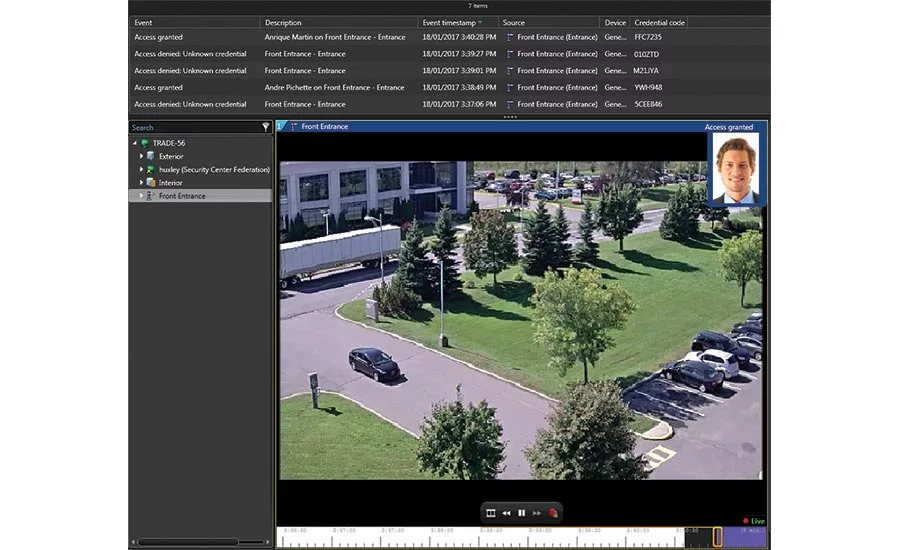
Task: Select Front Entrance in the entity tree
Action: (x=182, y=196)
